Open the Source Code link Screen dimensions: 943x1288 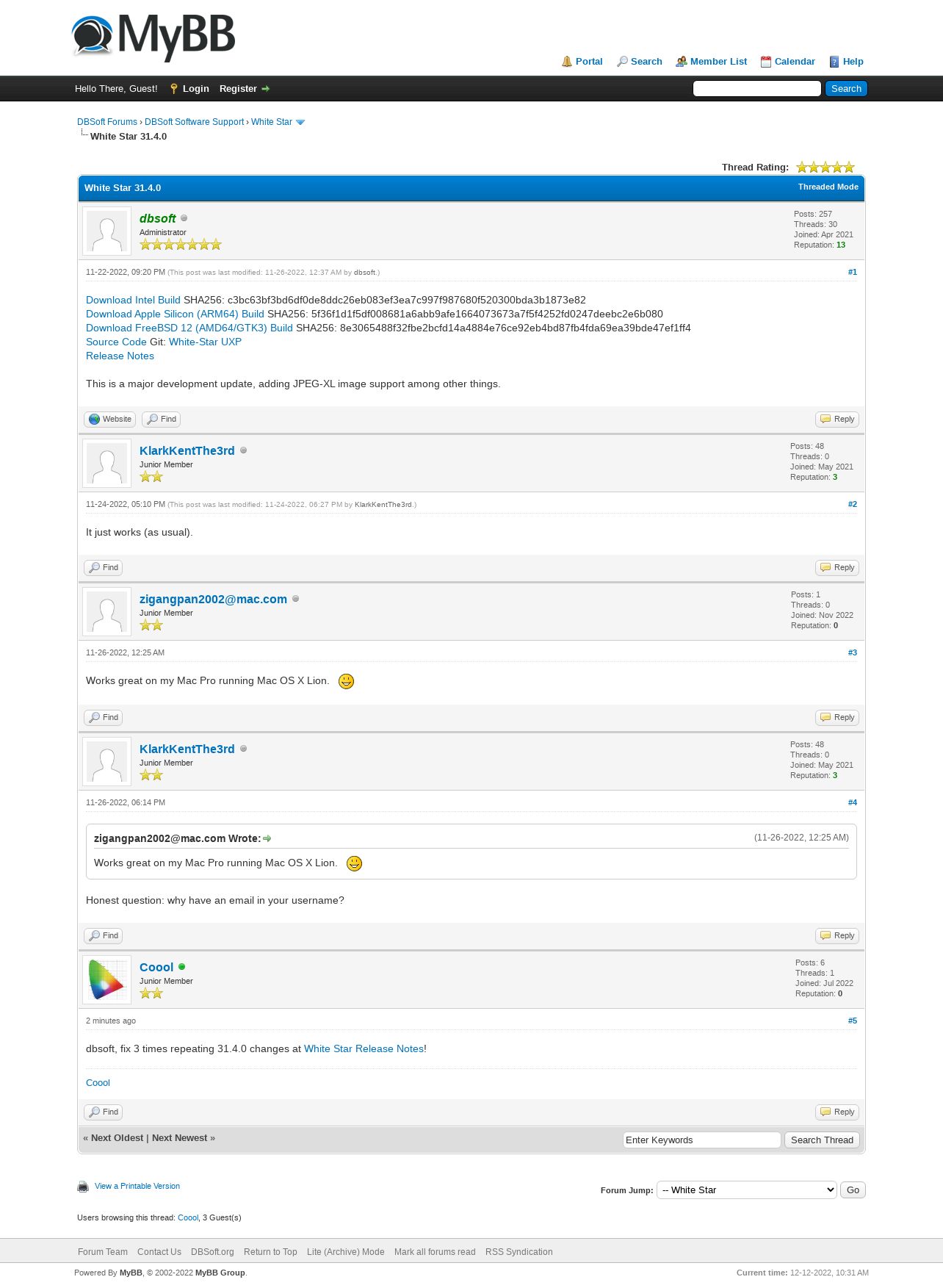coord(116,342)
